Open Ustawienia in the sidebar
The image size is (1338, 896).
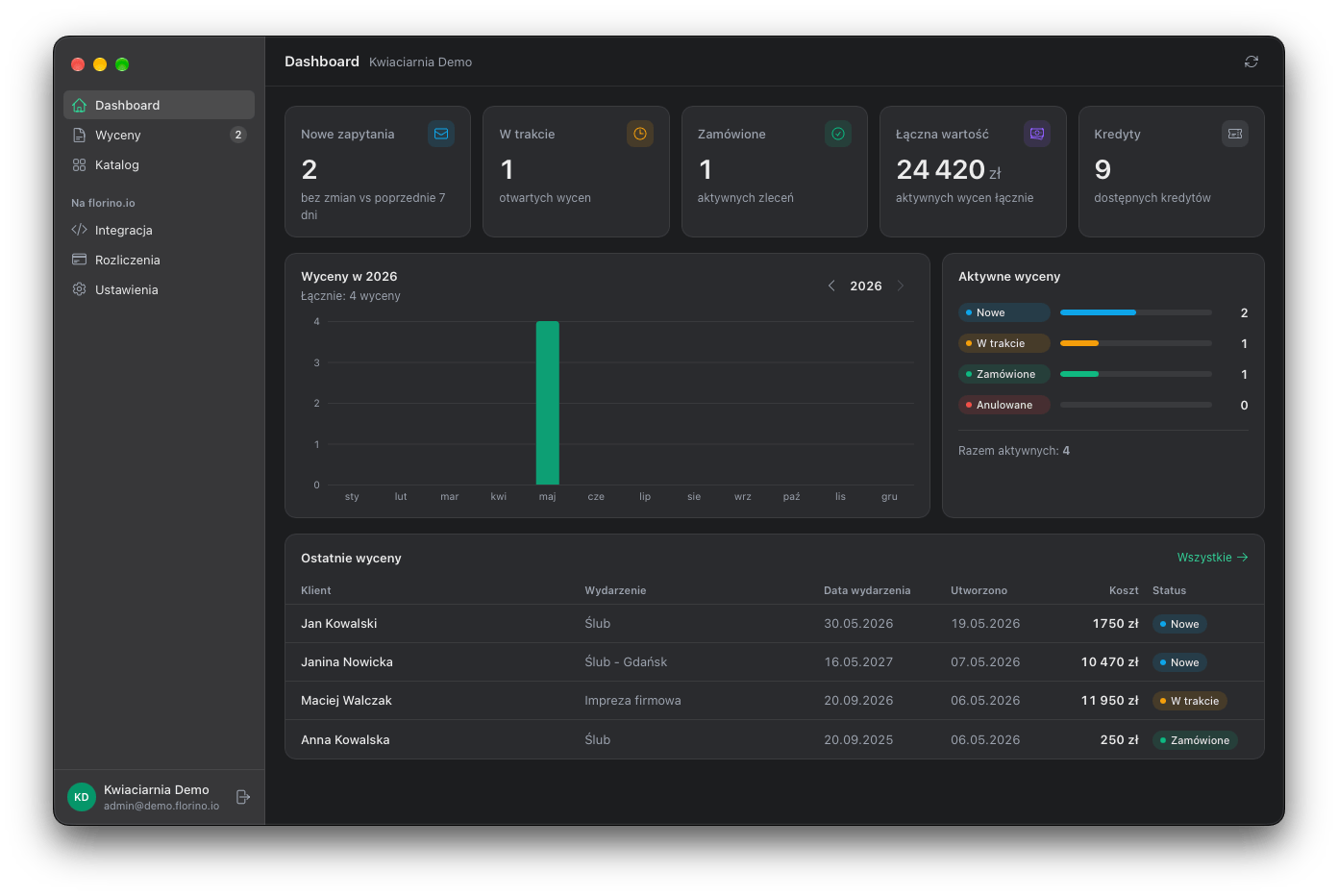click(x=160, y=289)
